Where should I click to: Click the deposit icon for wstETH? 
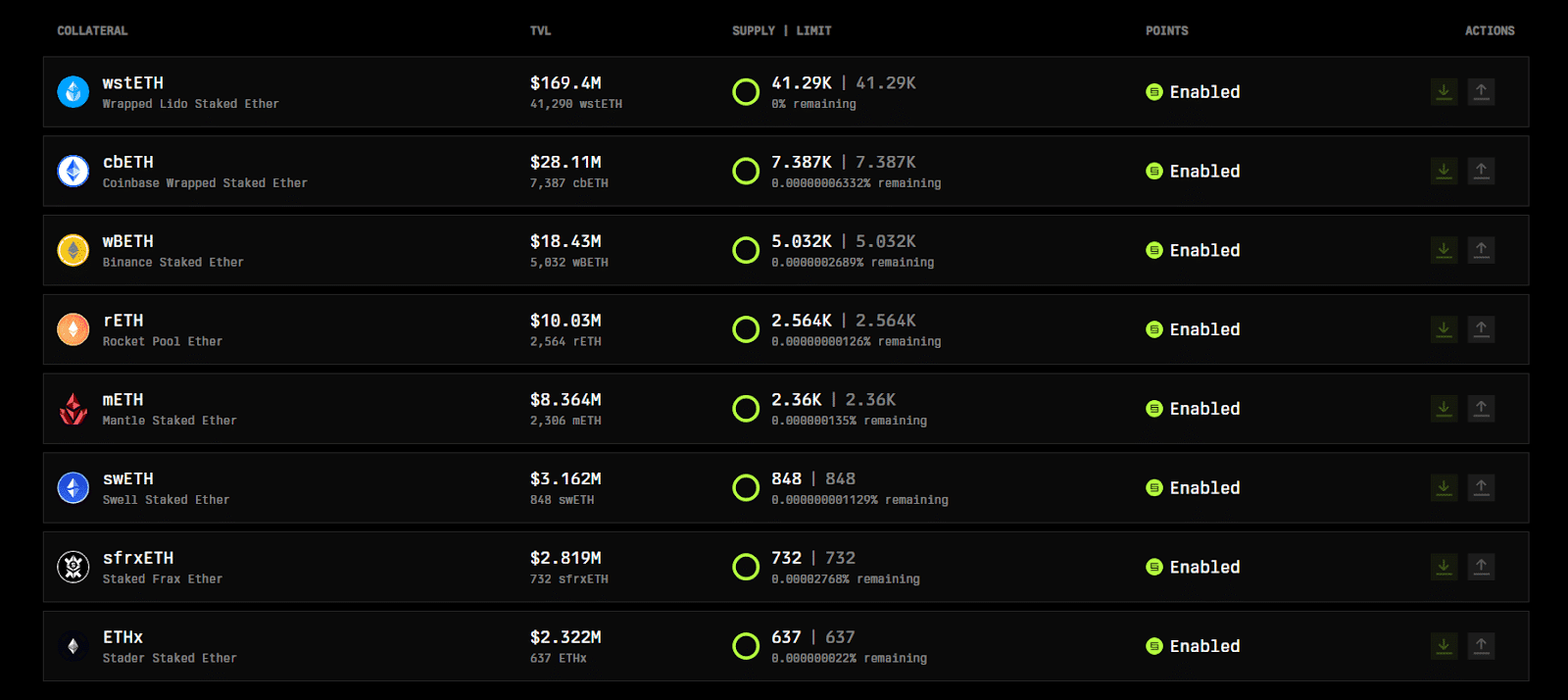point(1444,92)
